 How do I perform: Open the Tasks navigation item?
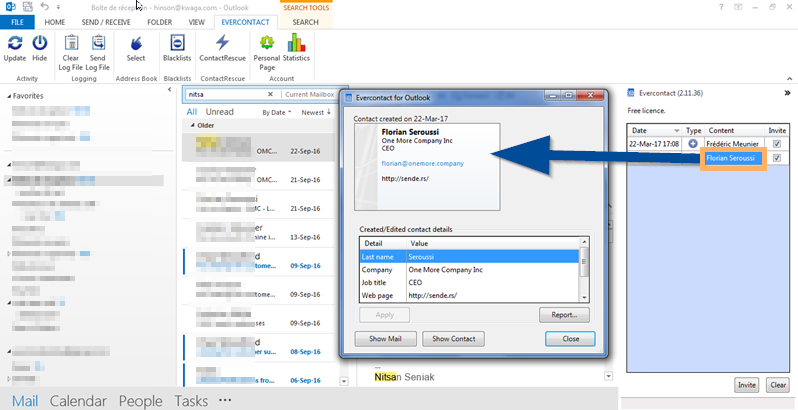click(191, 401)
